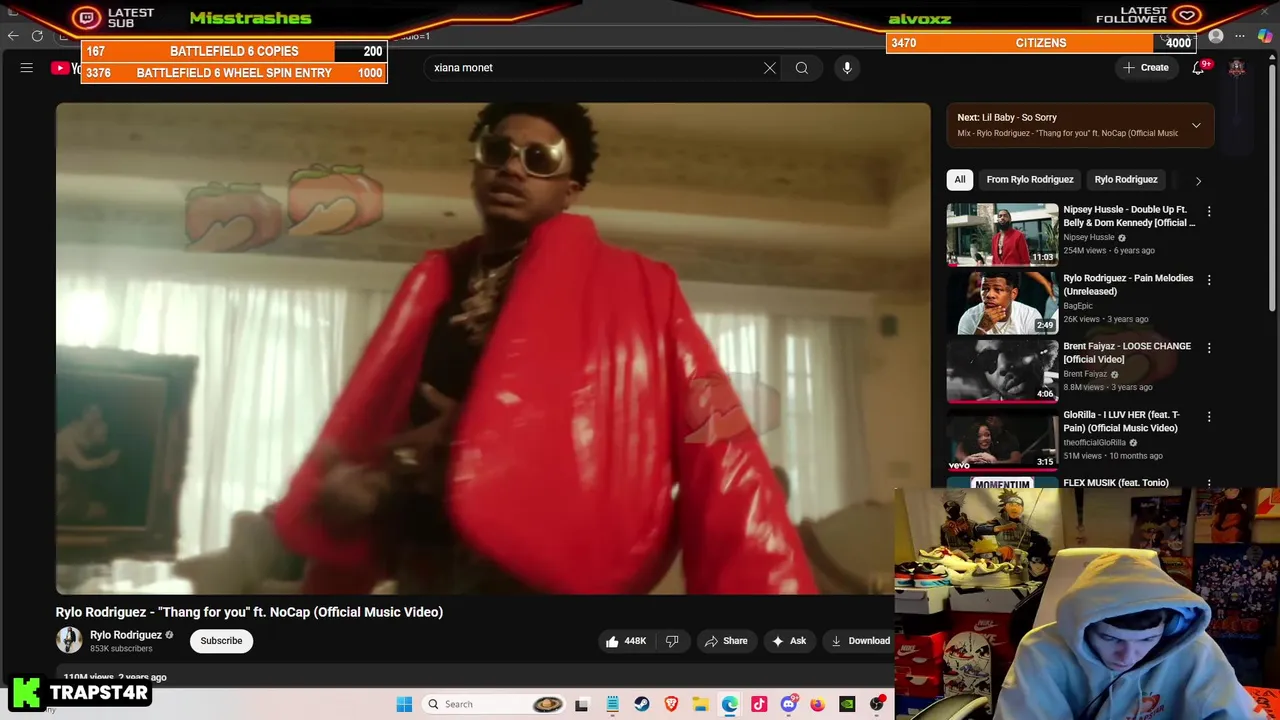Open Firefox from the taskbar
The image size is (1280, 720).
(x=818, y=704)
